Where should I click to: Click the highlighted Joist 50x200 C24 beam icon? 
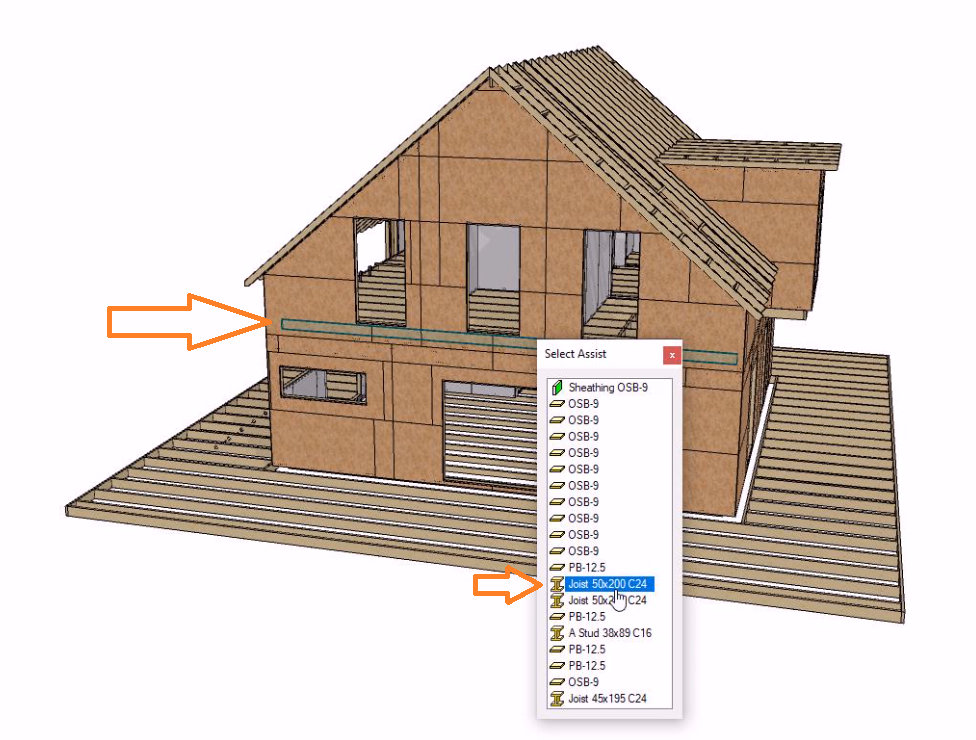point(557,584)
